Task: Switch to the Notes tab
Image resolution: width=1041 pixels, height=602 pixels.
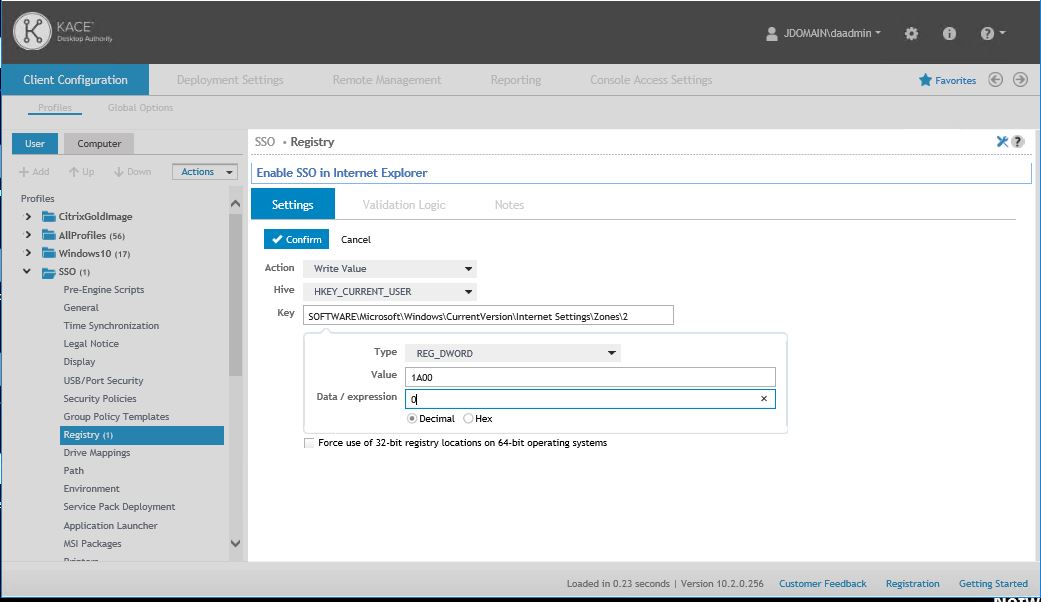Action: [x=509, y=204]
